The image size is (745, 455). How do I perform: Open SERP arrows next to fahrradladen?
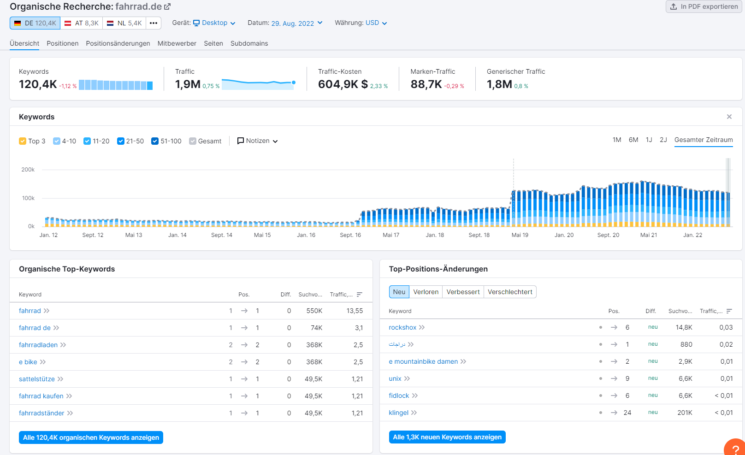coord(63,345)
